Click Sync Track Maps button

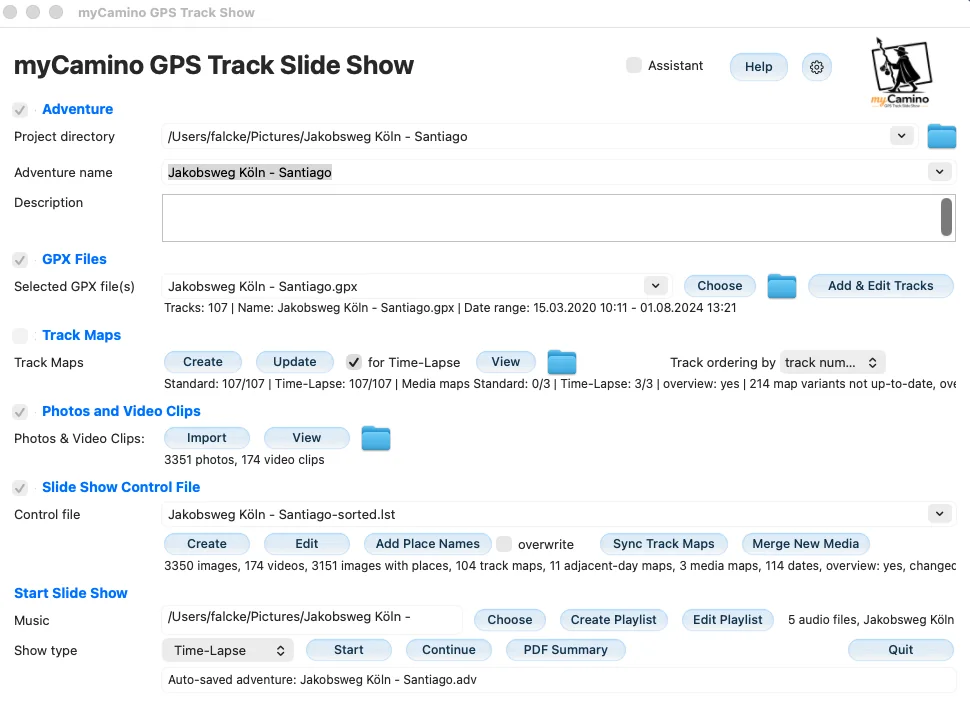point(664,544)
